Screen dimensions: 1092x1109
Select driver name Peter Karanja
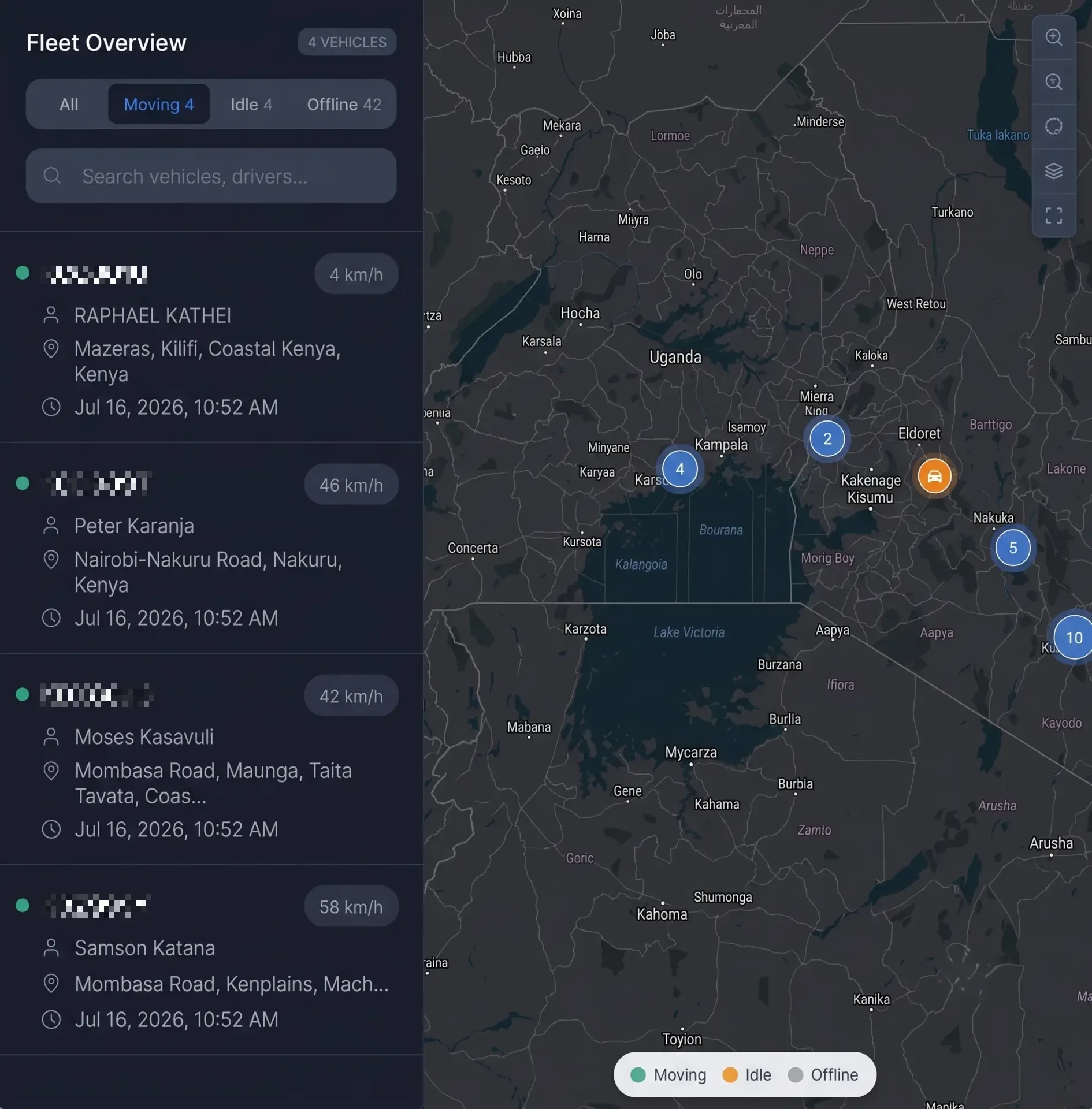[134, 526]
